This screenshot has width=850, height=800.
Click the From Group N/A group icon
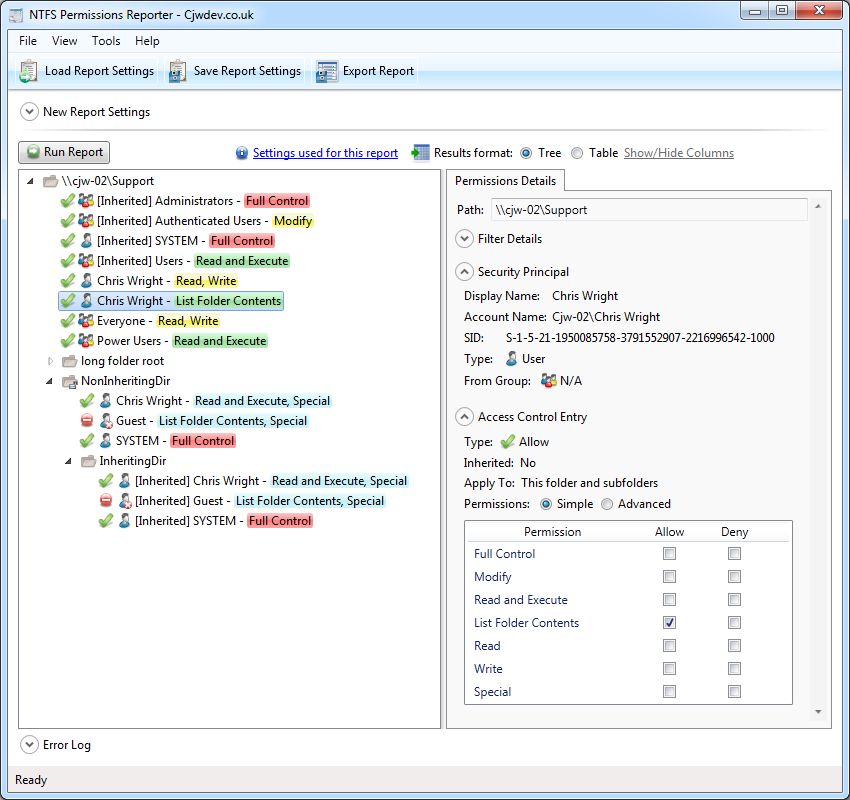pos(549,381)
